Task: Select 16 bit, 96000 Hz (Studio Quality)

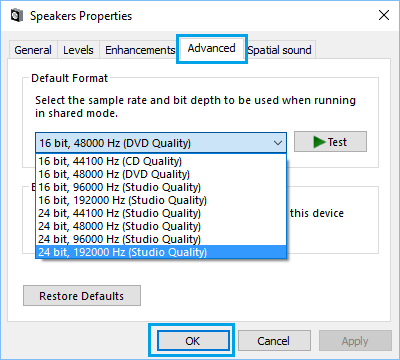Action: click(161, 187)
